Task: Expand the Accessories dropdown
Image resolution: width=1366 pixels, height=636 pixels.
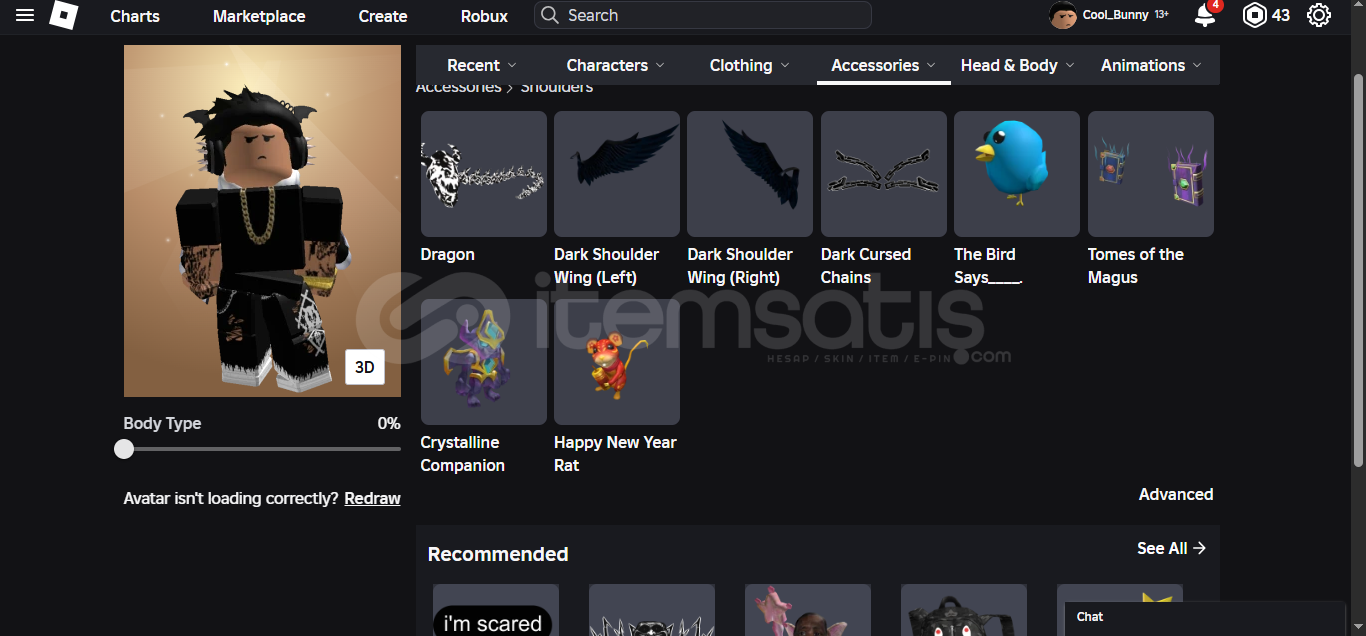Action: 884,65
